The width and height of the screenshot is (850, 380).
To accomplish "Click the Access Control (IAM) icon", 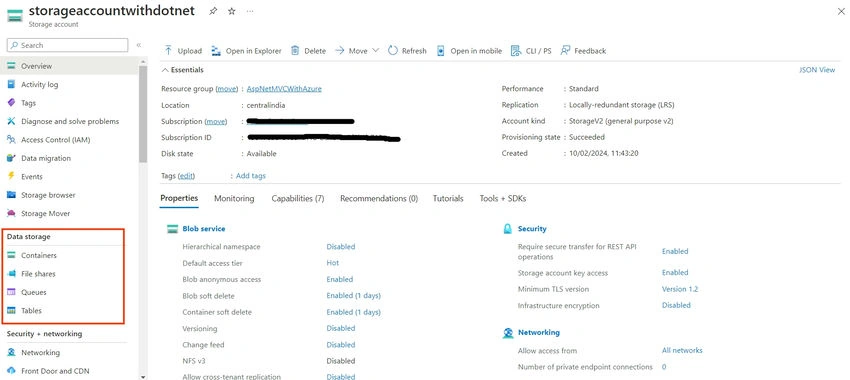I will click(11, 140).
